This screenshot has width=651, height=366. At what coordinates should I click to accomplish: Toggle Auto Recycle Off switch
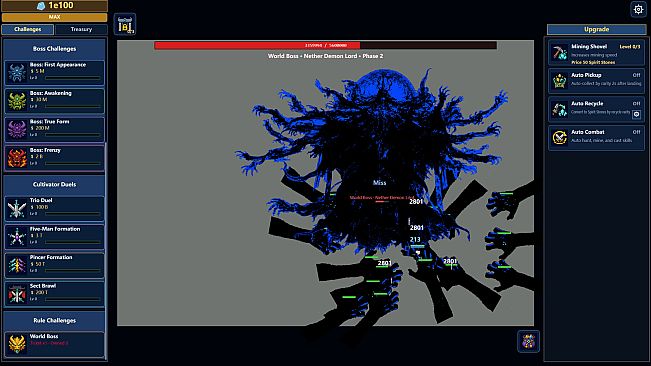(x=636, y=103)
